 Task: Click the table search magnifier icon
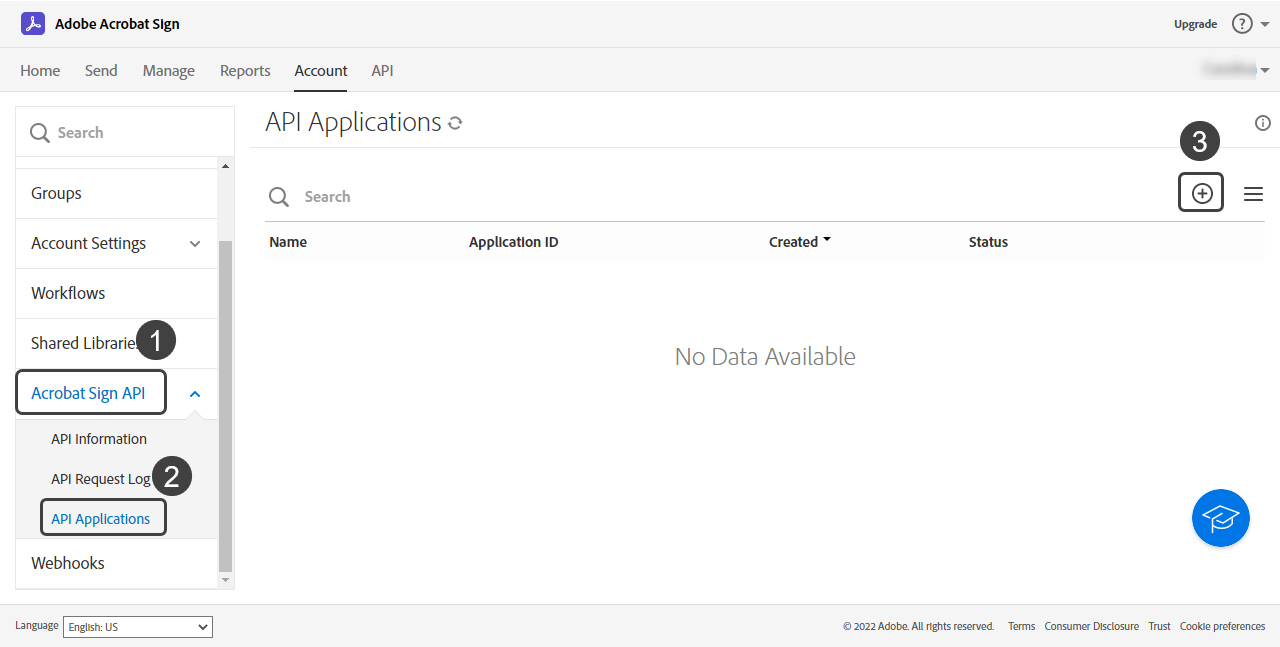pyautogui.click(x=279, y=197)
